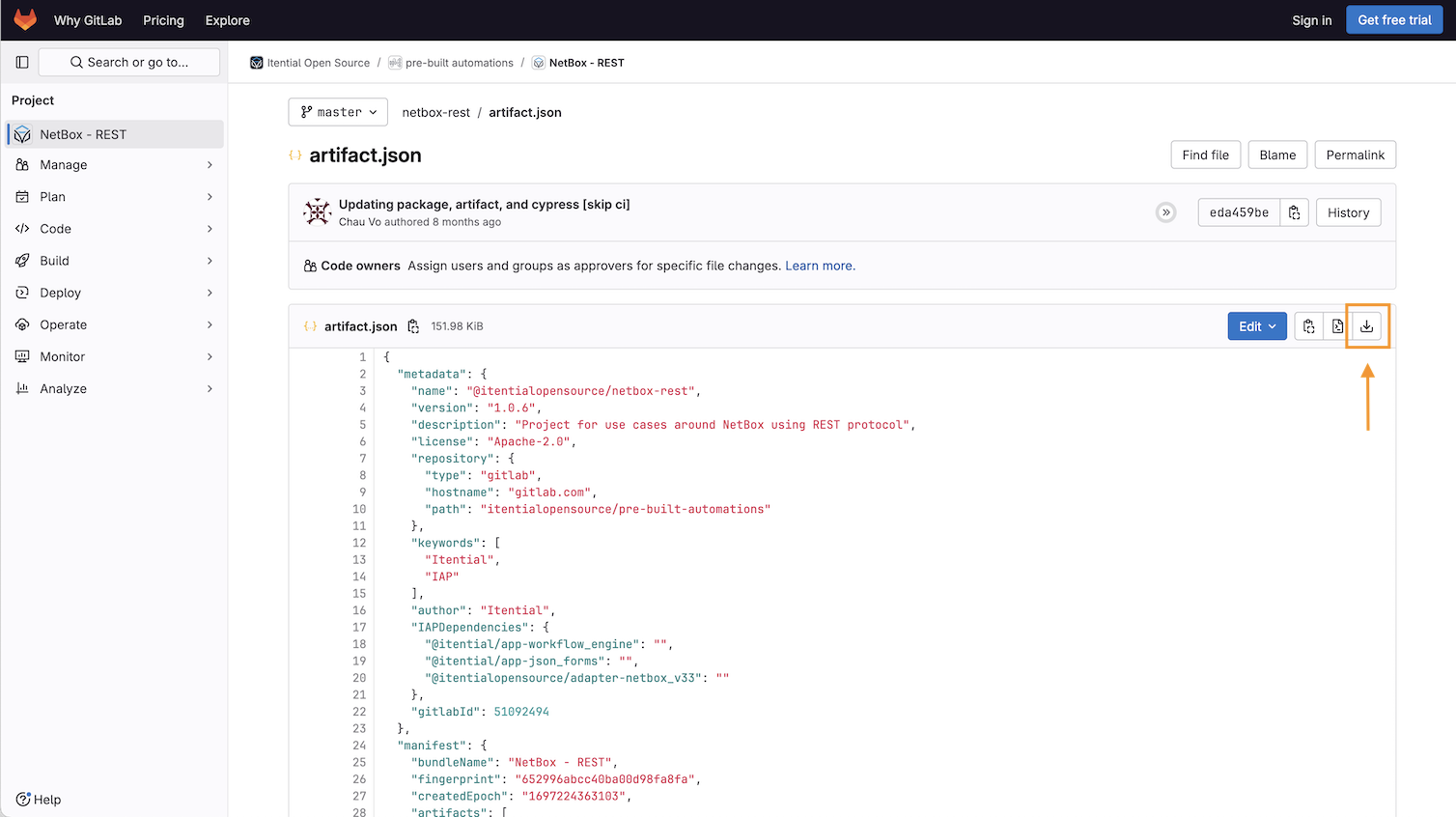Open the Explore top navigation item
This screenshot has height=817, width=1456.
[x=227, y=20]
